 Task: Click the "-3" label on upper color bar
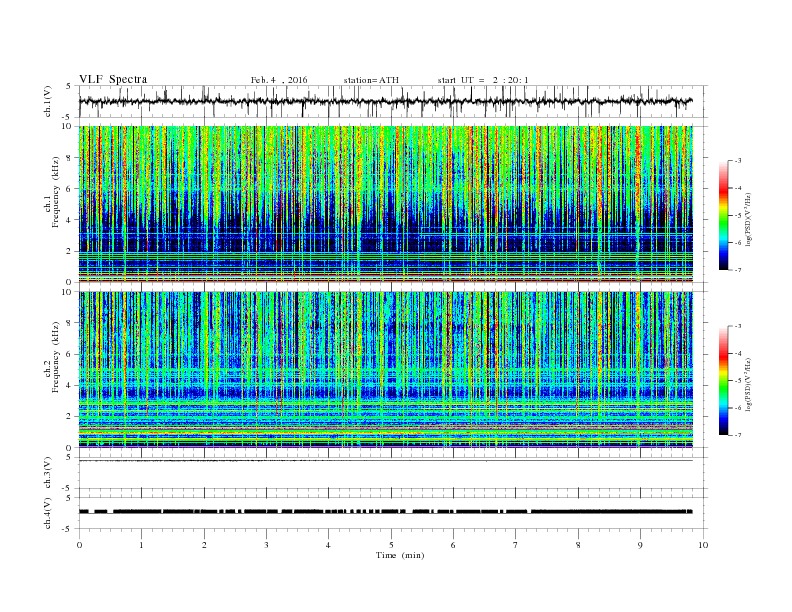click(x=737, y=161)
